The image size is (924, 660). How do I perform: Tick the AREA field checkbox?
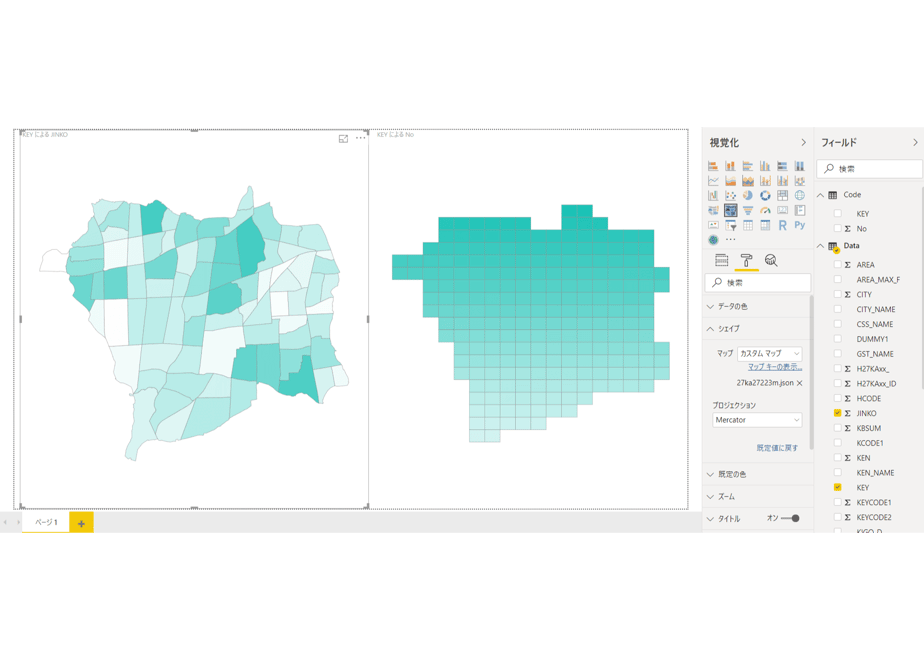click(837, 265)
